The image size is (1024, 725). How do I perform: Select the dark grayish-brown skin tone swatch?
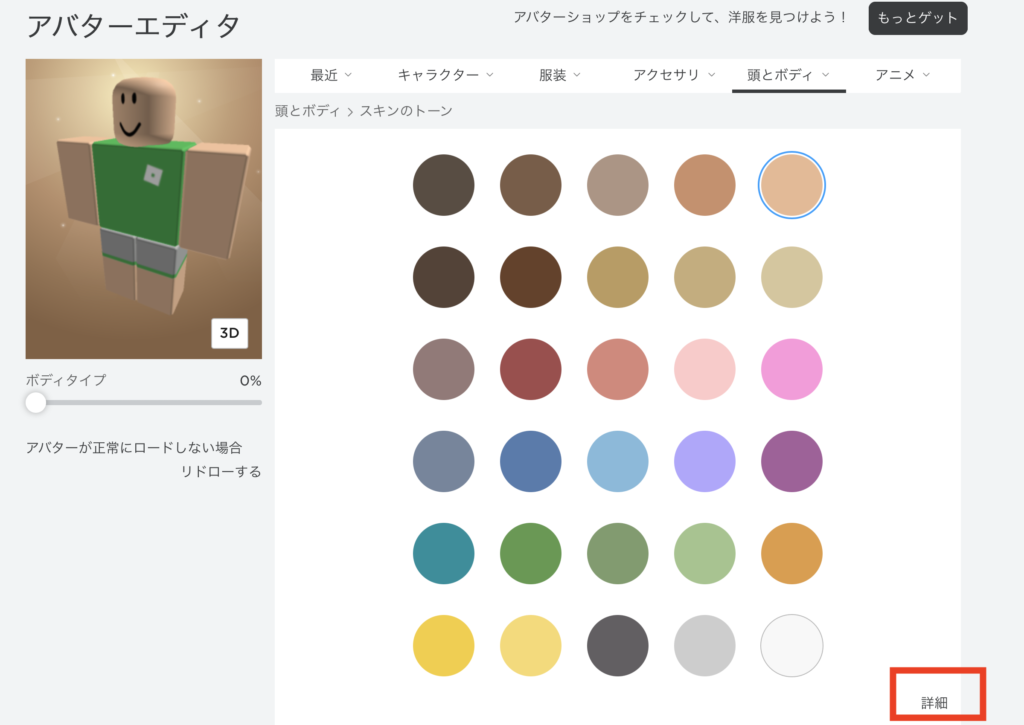pyautogui.click(x=443, y=185)
